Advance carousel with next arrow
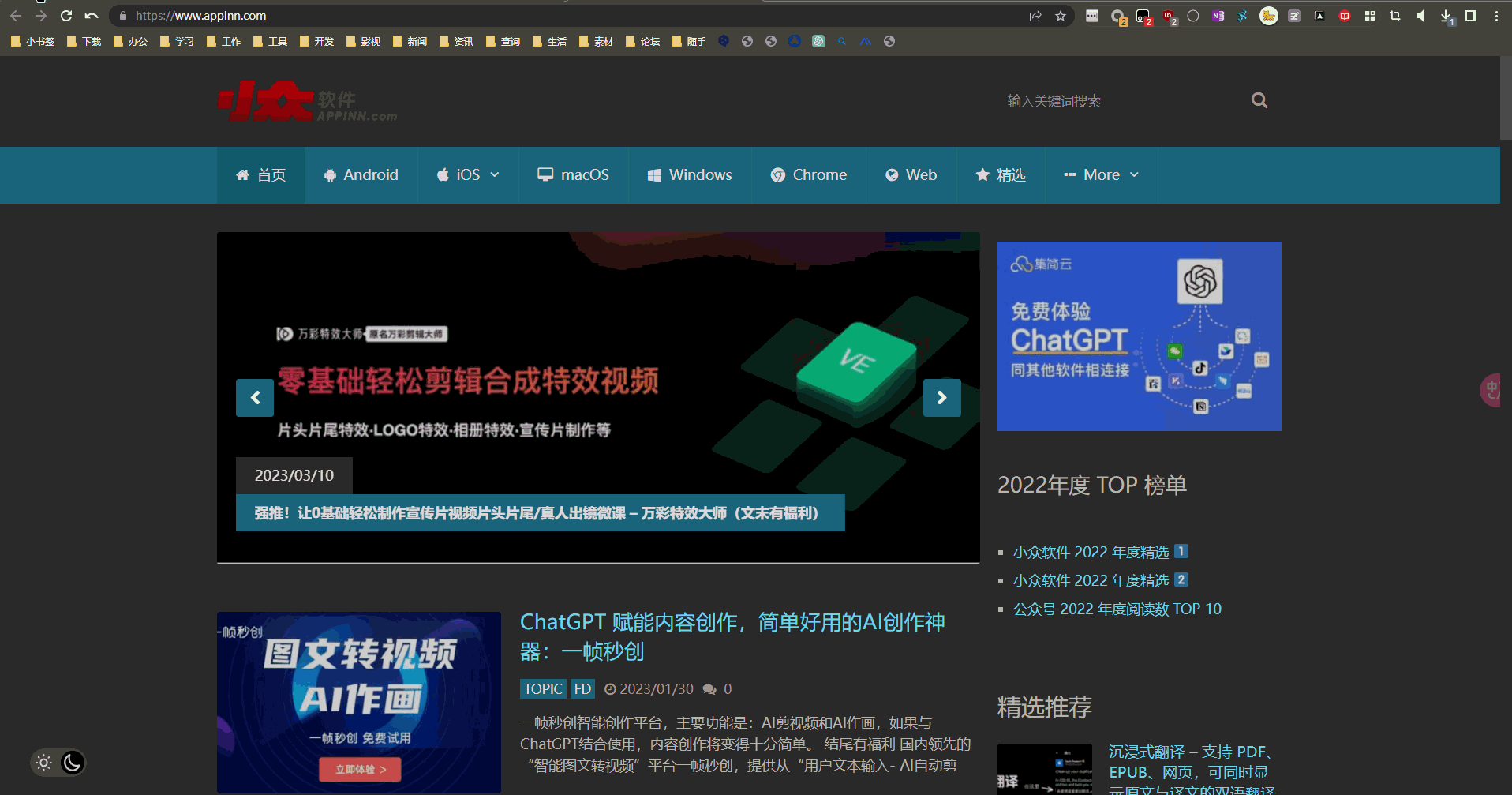1512x795 pixels. point(941,398)
